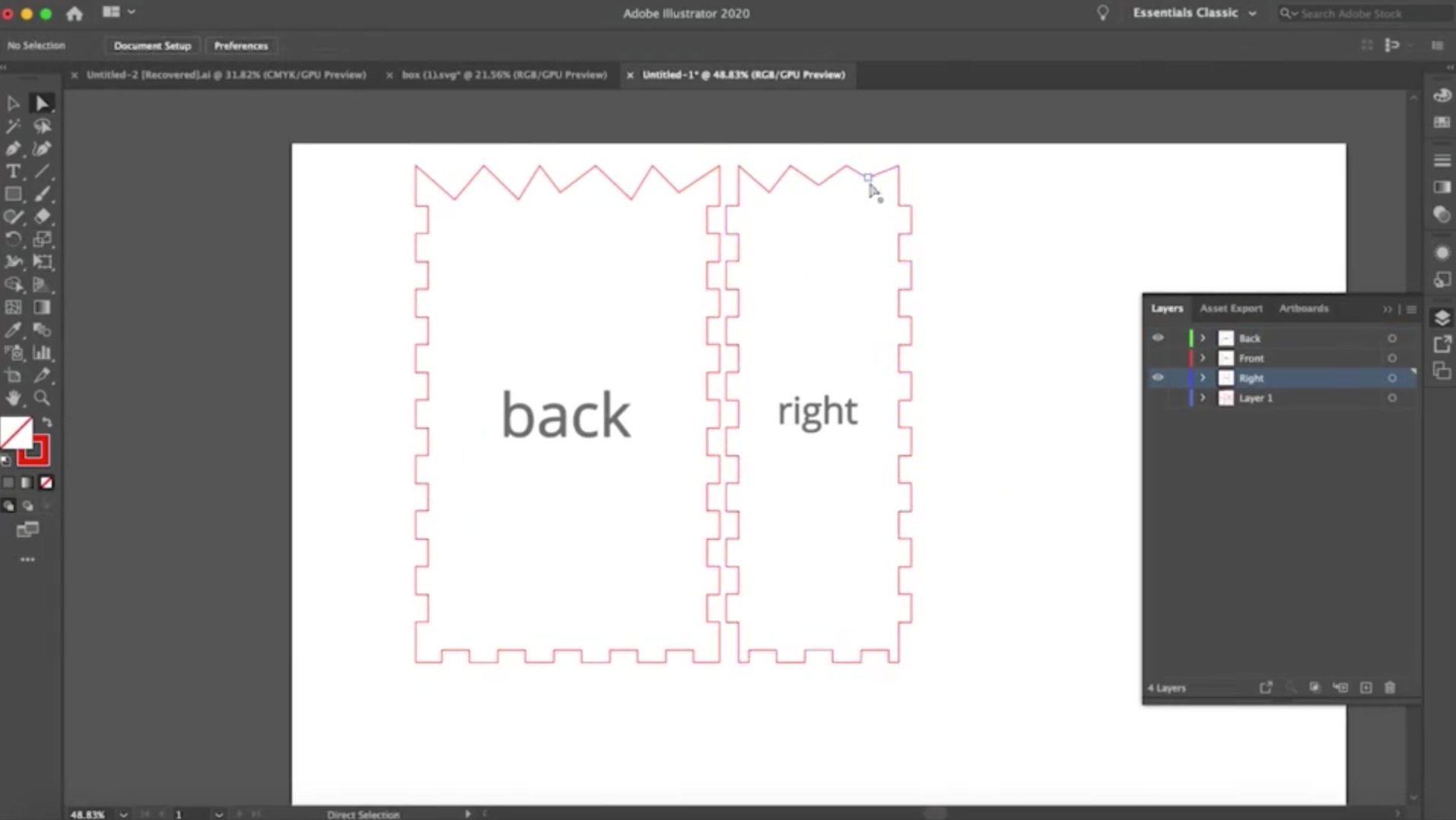1456x820 pixels.
Task: Select the Direct Selection tool
Action: click(x=42, y=103)
